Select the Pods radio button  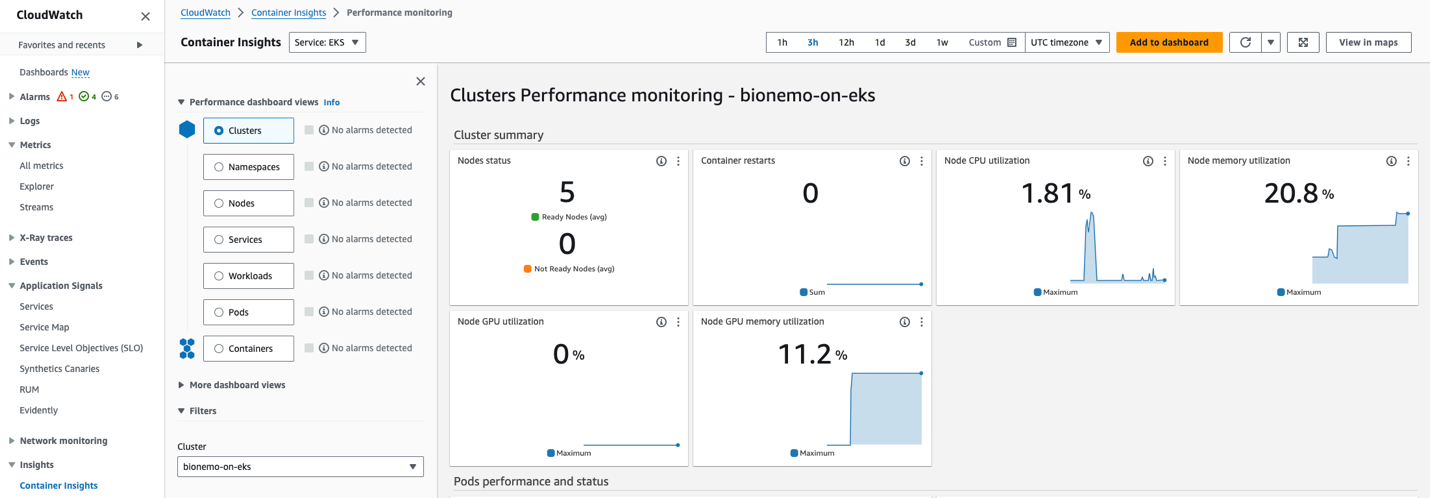point(219,312)
